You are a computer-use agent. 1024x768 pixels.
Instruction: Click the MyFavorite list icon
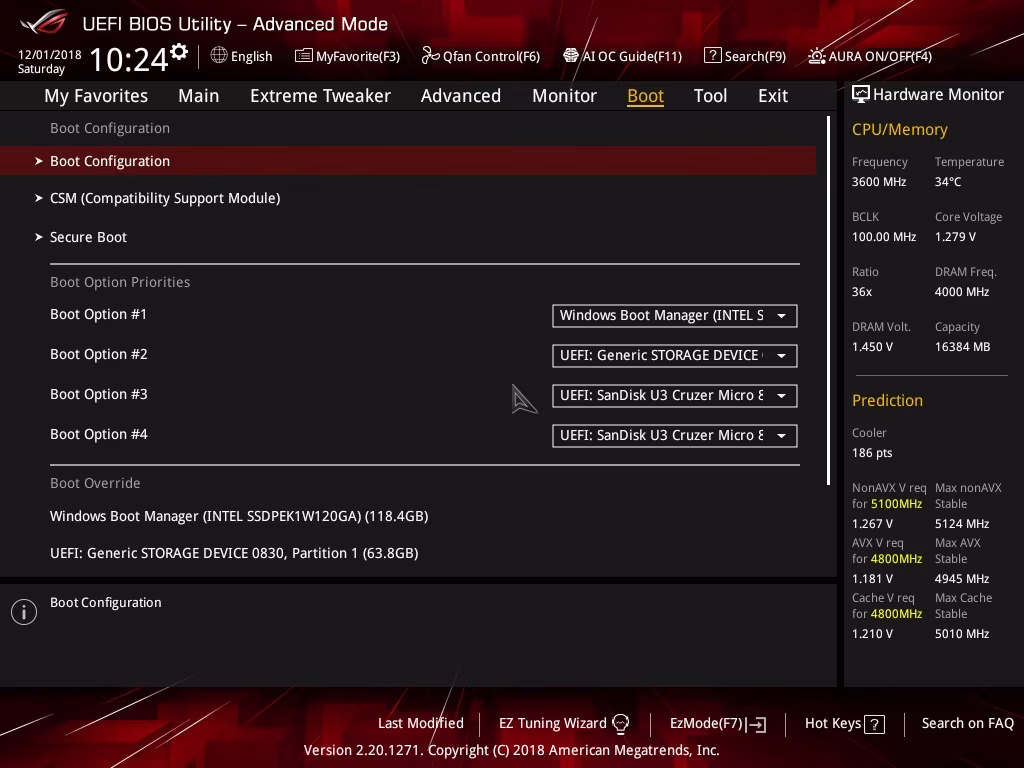[x=304, y=56]
